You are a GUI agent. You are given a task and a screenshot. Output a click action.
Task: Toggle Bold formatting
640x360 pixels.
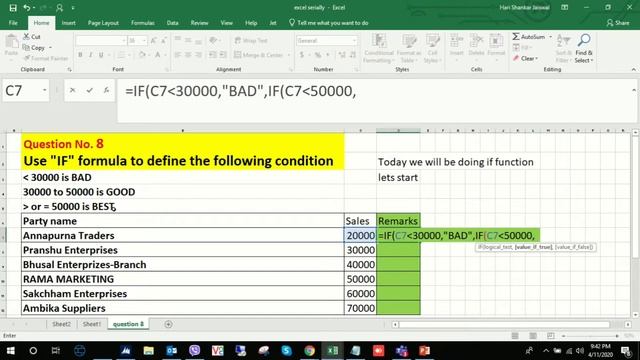pyautogui.click(x=80, y=55)
